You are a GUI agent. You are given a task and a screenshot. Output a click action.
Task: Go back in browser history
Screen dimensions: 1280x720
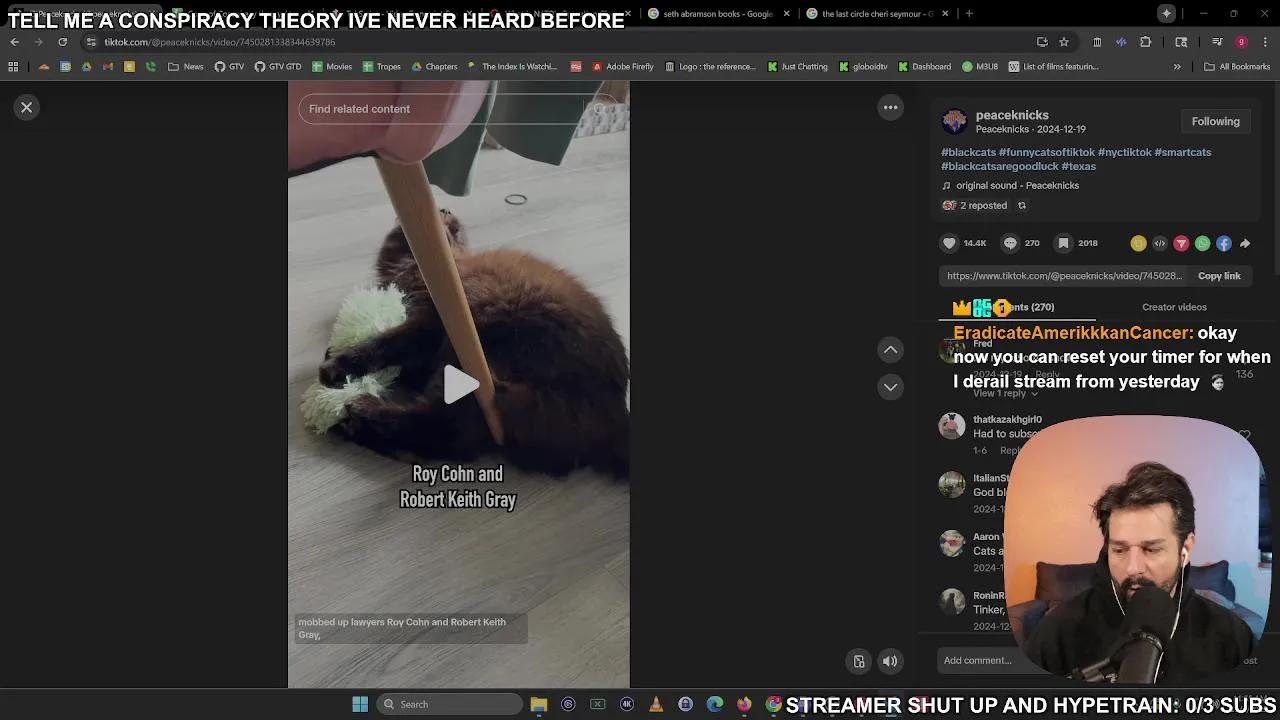pyautogui.click(x=14, y=42)
